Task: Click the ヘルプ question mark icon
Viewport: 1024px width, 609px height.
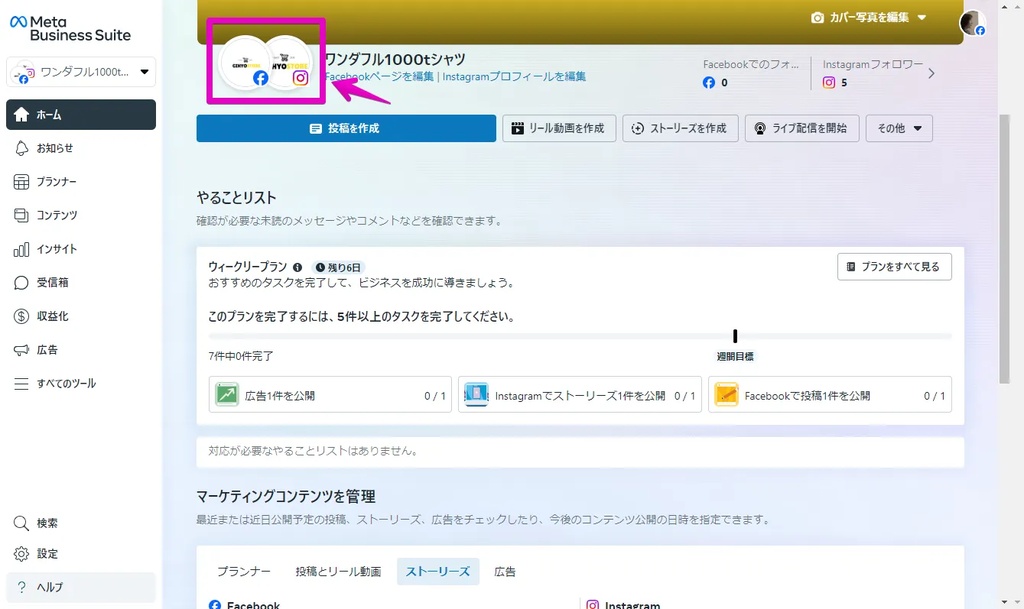Action: [22, 587]
